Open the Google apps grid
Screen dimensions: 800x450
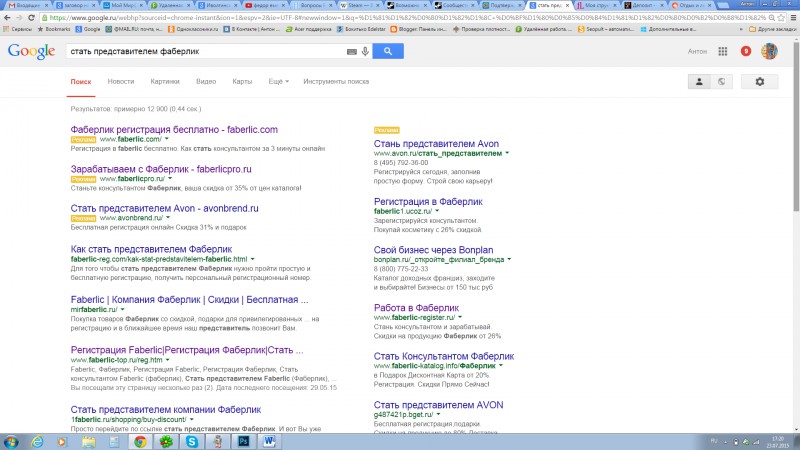pyautogui.click(x=722, y=51)
